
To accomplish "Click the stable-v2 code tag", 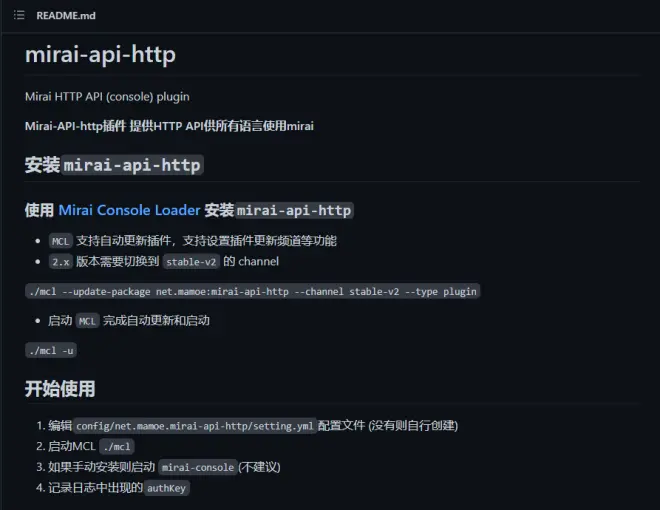I will tap(191, 262).
